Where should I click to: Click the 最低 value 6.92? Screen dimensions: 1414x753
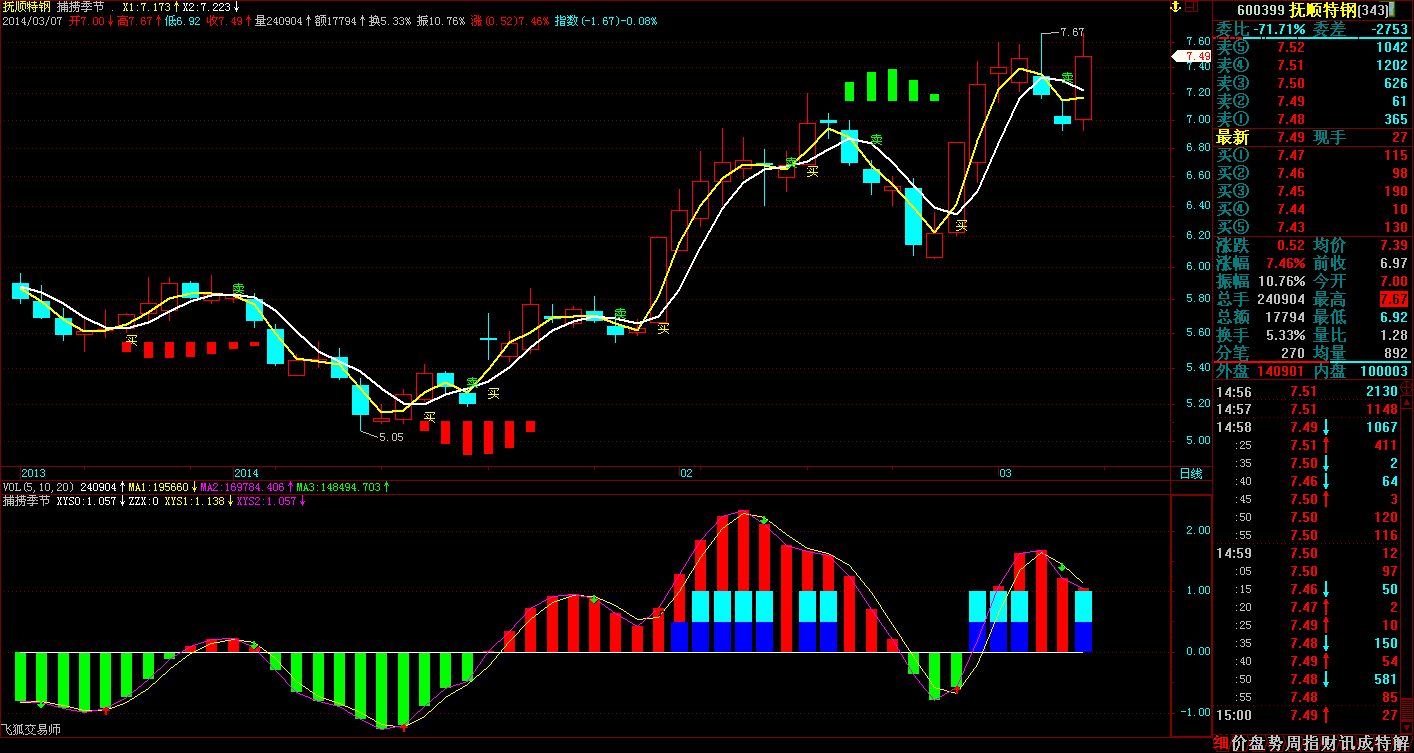pos(1394,317)
